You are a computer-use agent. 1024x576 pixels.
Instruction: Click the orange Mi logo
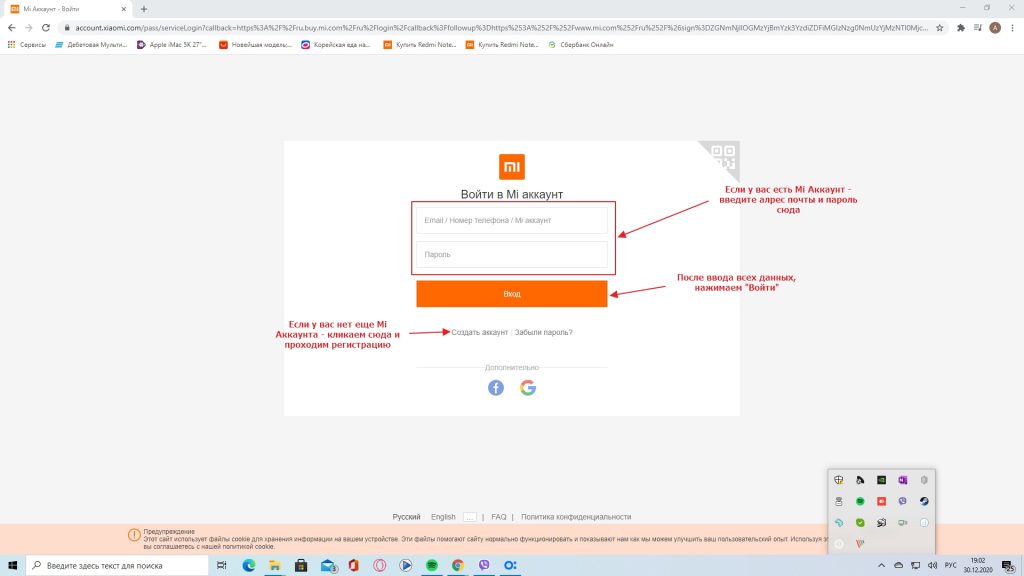(x=511, y=167)
